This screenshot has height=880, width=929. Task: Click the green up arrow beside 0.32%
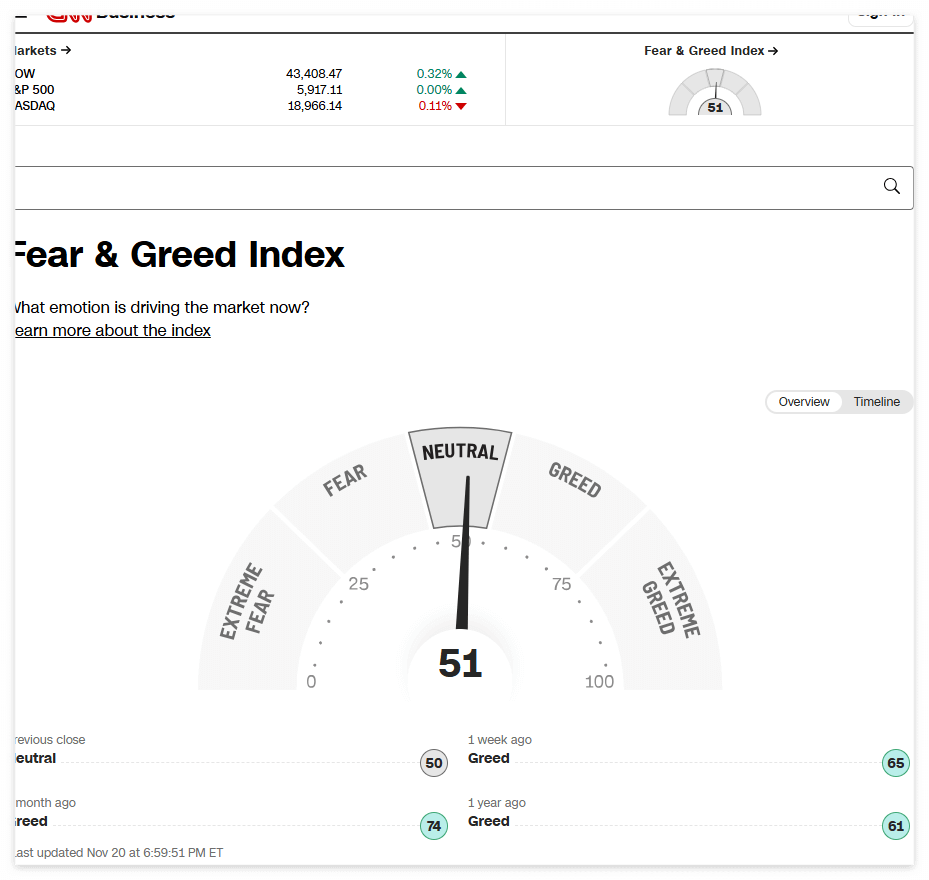[462, 75]
